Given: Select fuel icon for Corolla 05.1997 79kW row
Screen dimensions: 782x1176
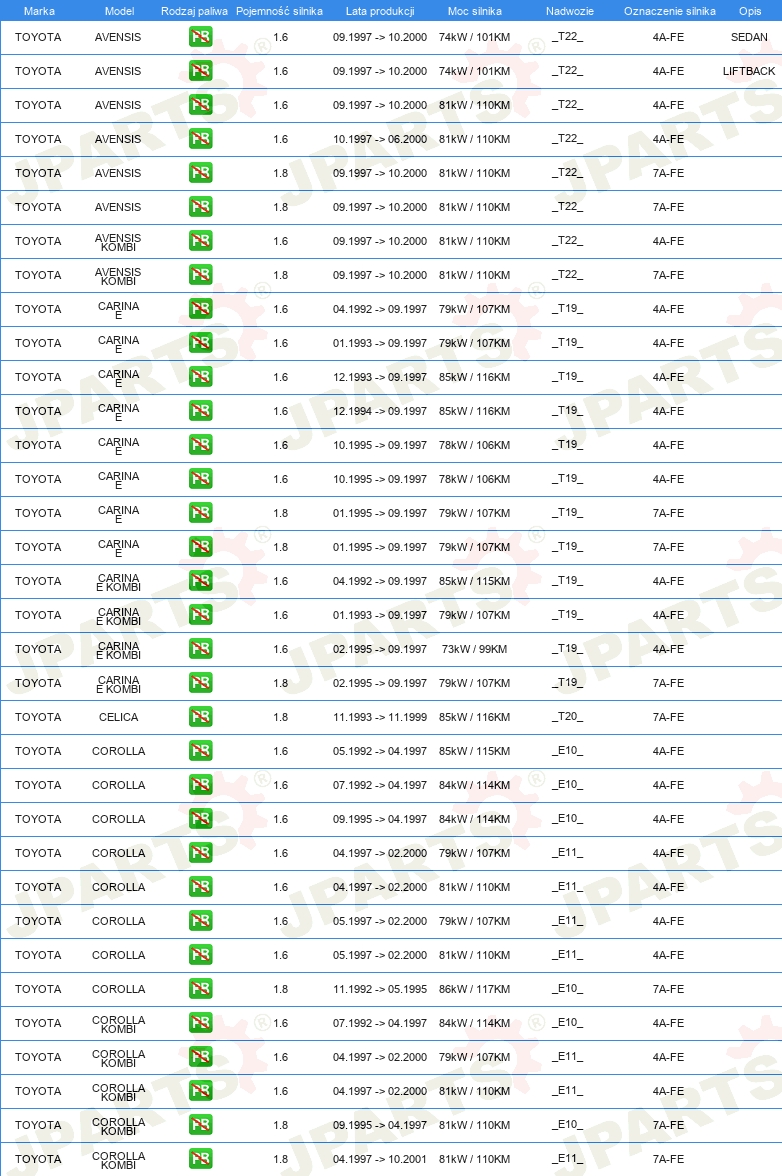Looking at the screenshot, I should point(200,921).
